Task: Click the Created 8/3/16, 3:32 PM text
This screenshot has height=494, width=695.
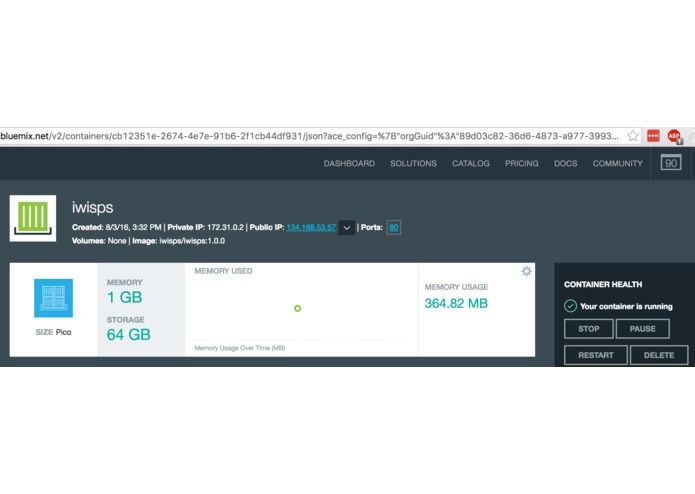Action: click(x=117, y=228)
